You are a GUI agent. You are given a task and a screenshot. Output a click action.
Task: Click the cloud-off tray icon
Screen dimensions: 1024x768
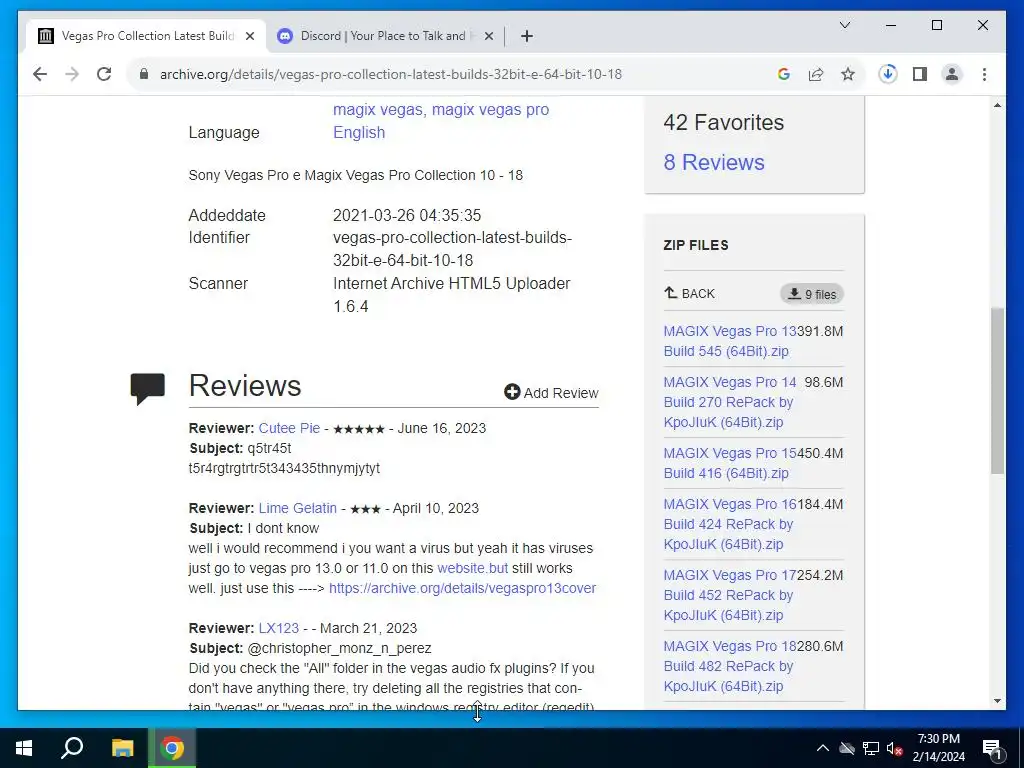(x=847, y=748)
